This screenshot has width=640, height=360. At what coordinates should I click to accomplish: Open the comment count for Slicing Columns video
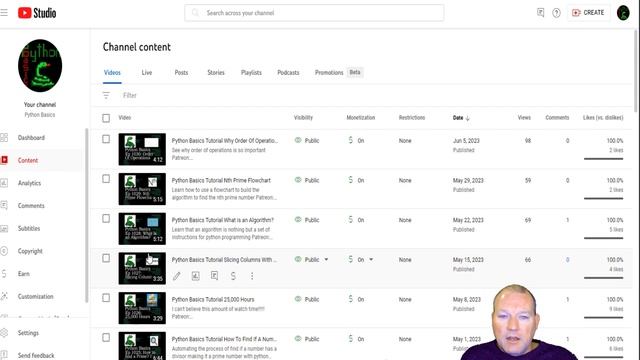(567, 260)
